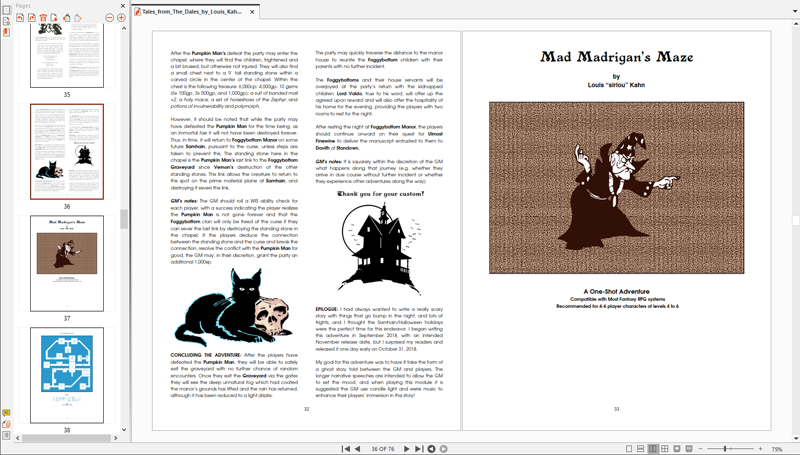Go to the next page

[407, 449]
